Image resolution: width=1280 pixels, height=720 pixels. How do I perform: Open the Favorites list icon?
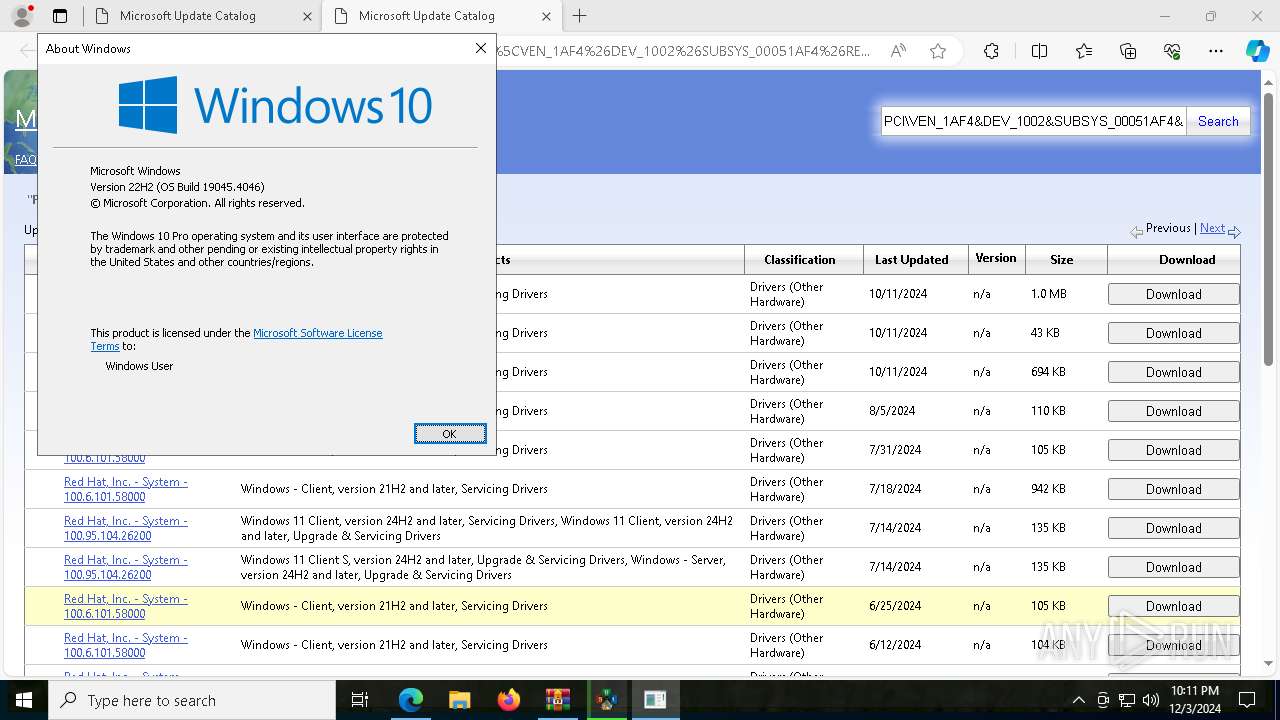[x=1084, y=51]
